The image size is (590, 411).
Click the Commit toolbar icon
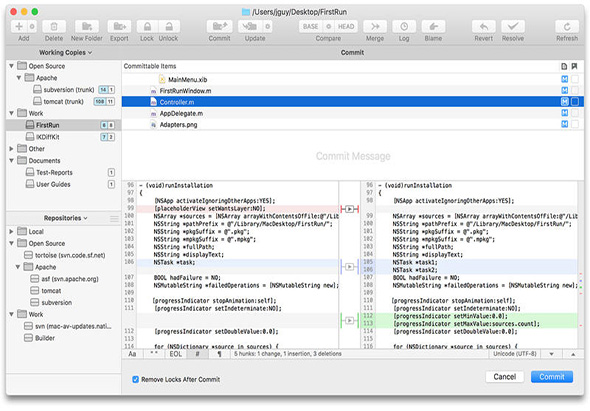pyautogui.click(x=220, y=27)
